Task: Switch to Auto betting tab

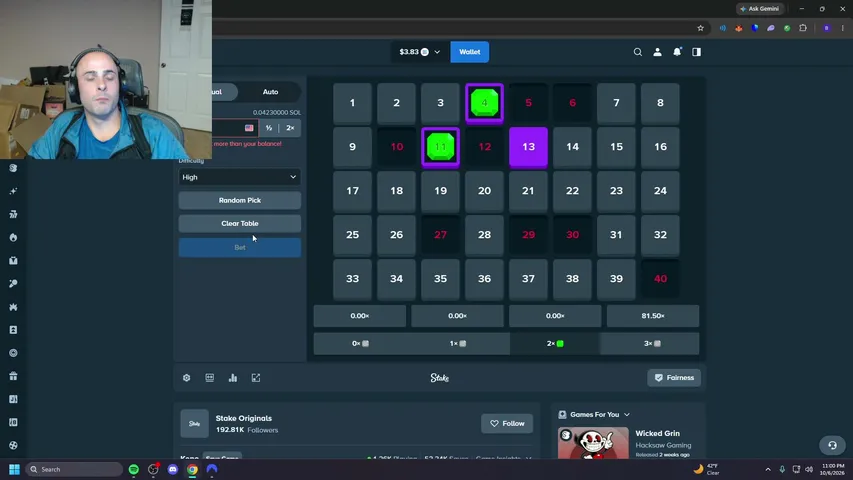Action: 270,92
